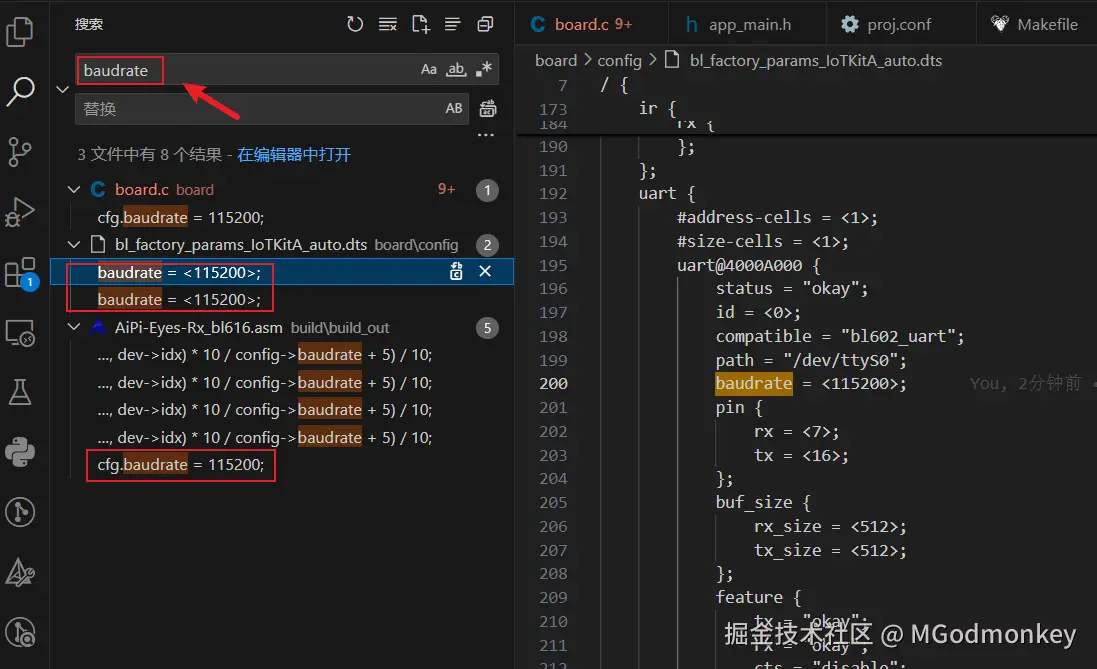Select second baudrate = <115200> dts result
The height and width of the screenshot is (669, 1097).
click(179, 300)
